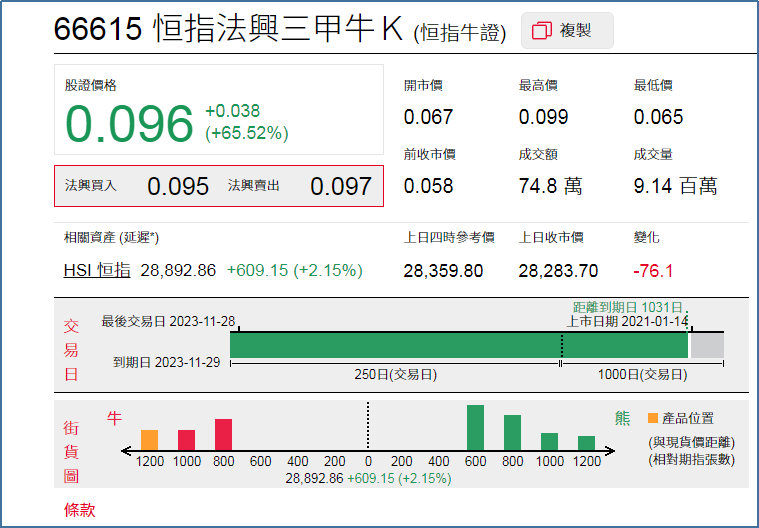
Task: Click the (與現貨價距離) legend note
Action: click(x=692, y=442)
